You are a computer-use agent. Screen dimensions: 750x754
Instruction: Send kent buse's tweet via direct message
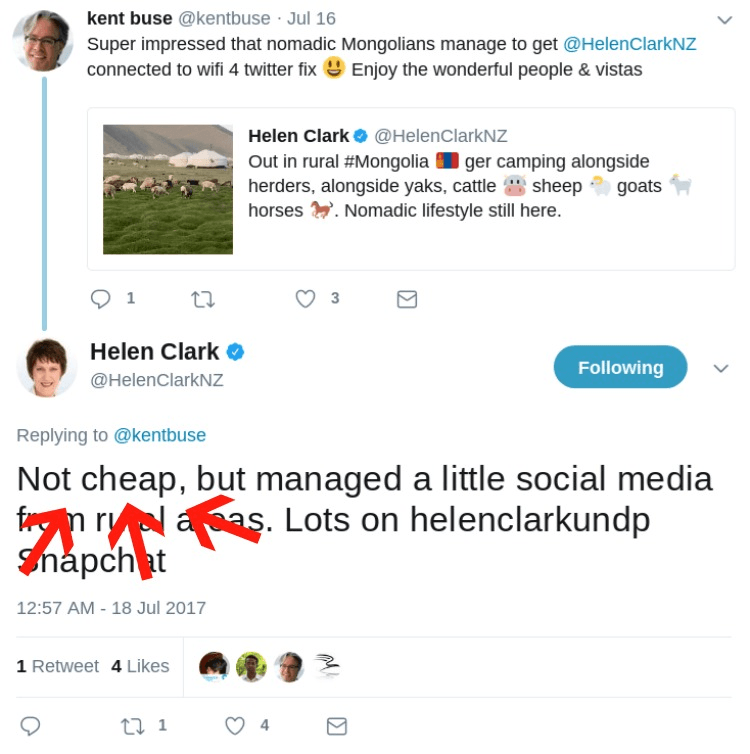point(407,299)
